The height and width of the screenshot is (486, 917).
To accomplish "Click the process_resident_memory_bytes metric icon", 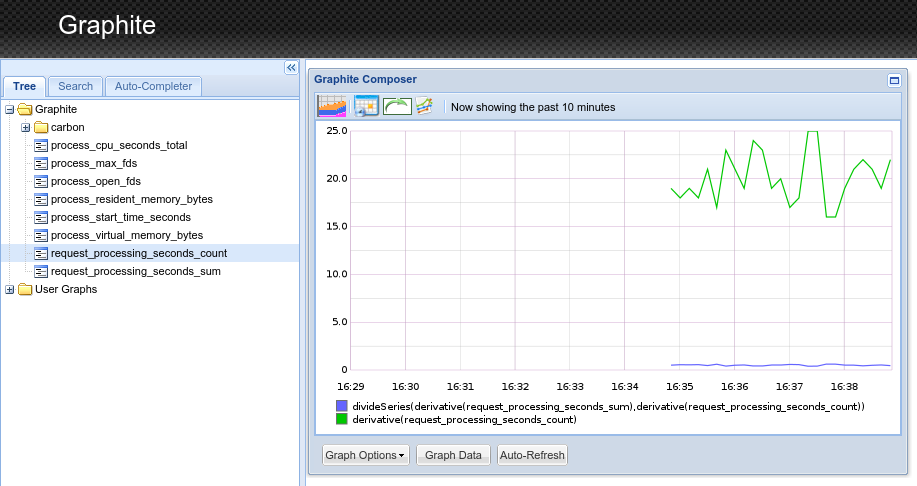I will (x=41, y=200).
